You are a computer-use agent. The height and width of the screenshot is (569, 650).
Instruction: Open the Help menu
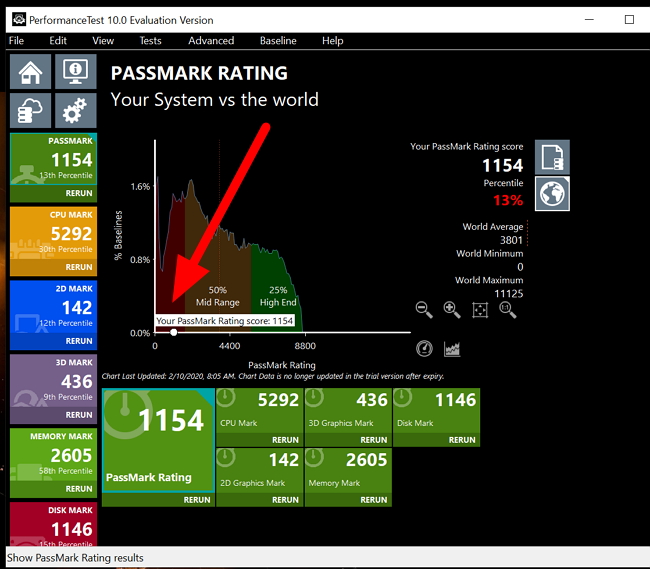pos(332,41)
